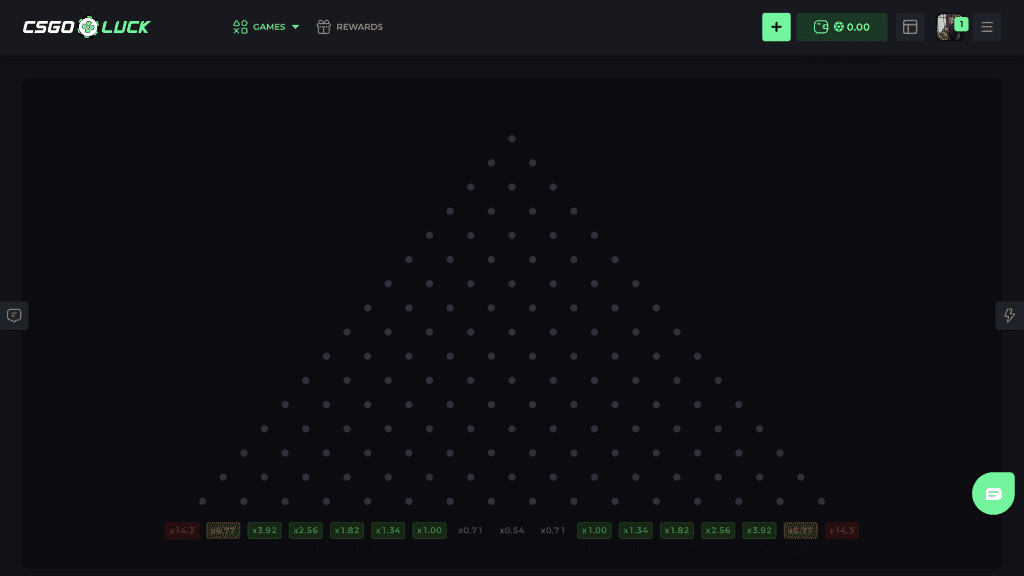
Task: Select the yellow x6.77 multiplier slot
Action: (x=223, y=530)
